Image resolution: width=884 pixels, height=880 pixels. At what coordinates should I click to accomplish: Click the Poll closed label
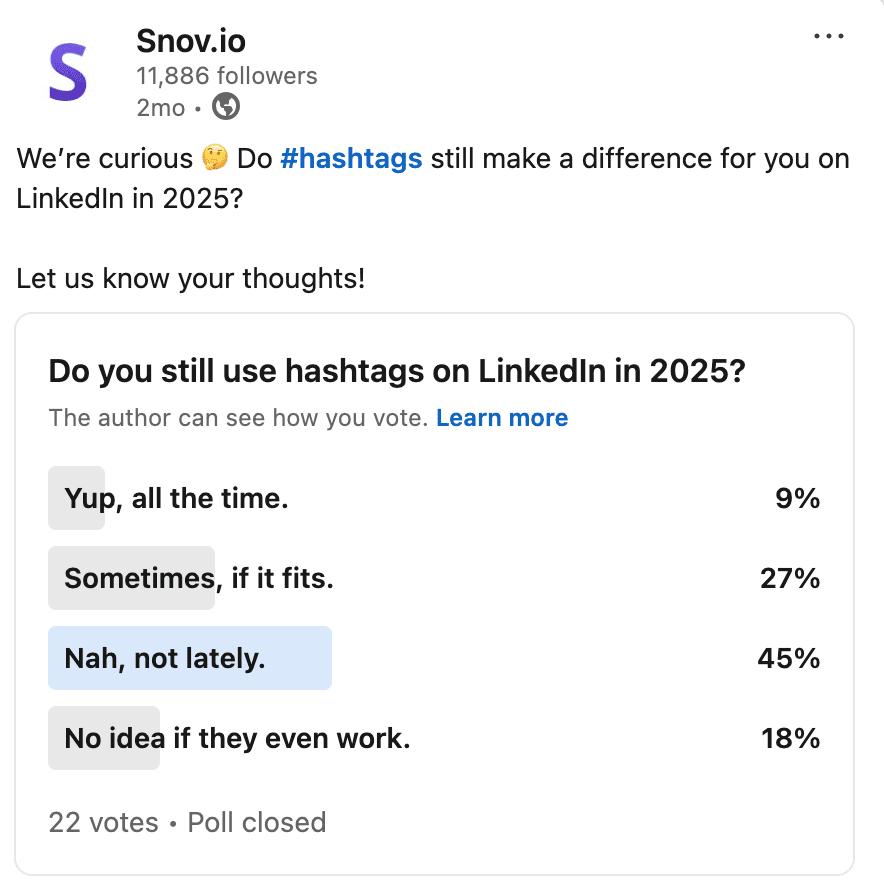coord(256,822)
